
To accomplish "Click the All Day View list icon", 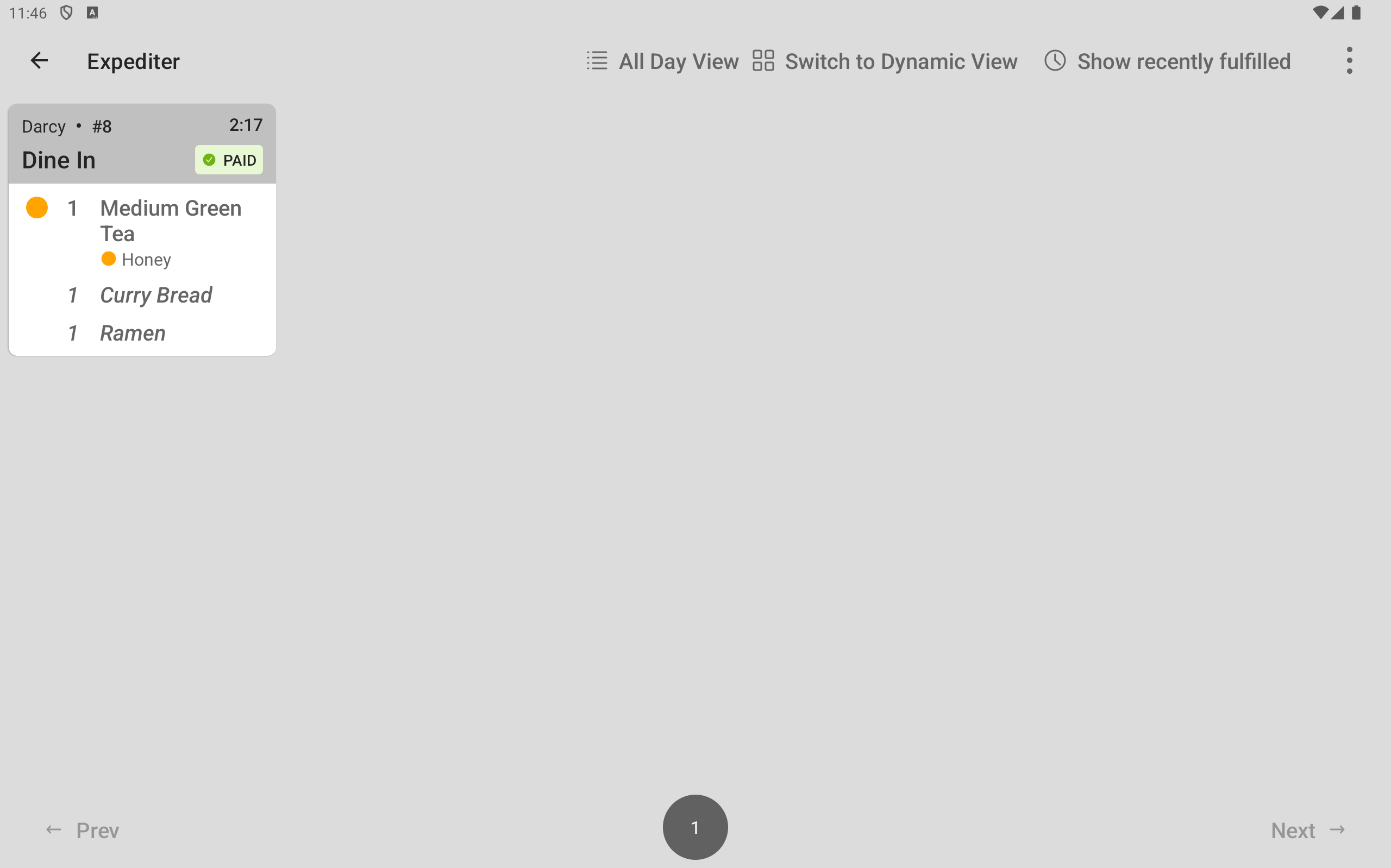I will [x=597, y=61].
